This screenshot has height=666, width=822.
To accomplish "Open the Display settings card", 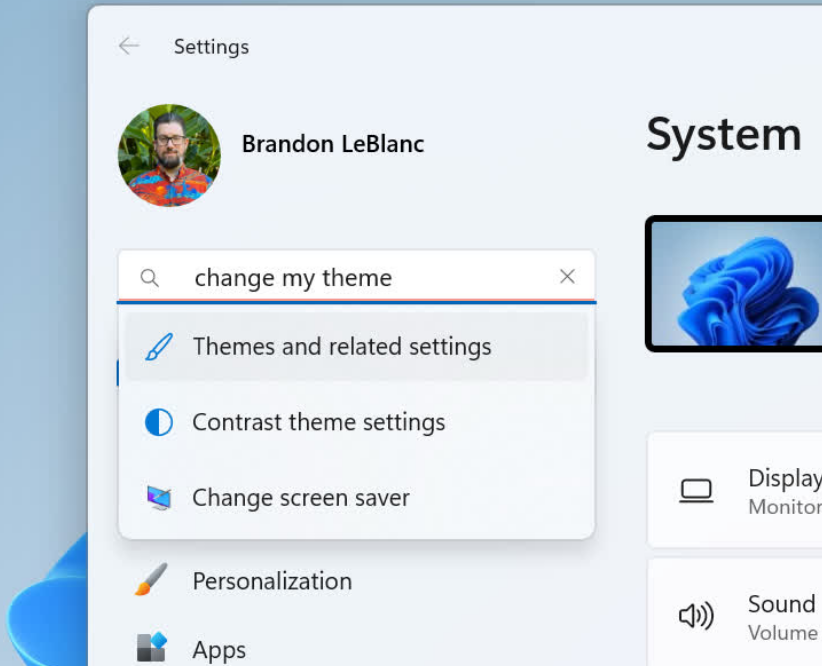I will 735,490.
